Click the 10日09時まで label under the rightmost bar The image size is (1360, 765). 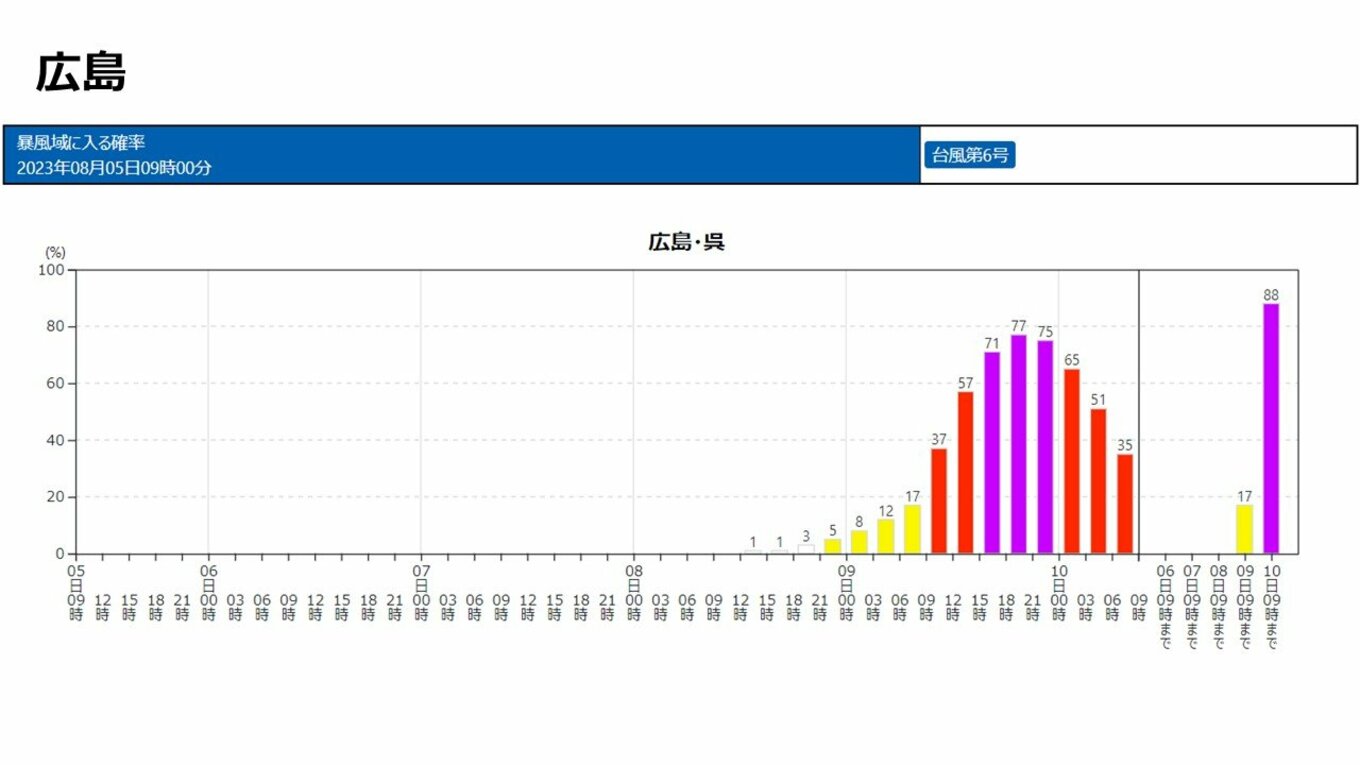pyautogui.click(x=1271, y=607)
